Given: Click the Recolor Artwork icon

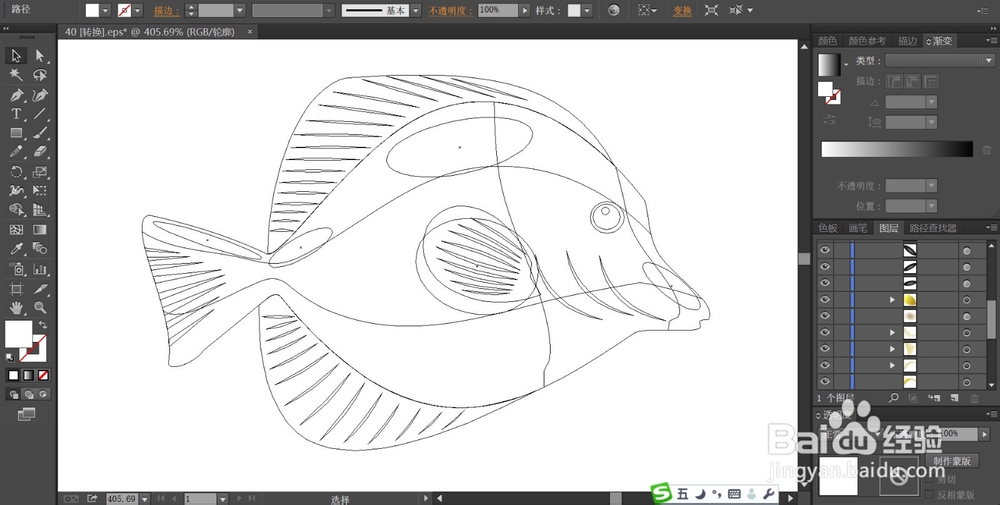Looking at the screenshot, I should 614,10.
